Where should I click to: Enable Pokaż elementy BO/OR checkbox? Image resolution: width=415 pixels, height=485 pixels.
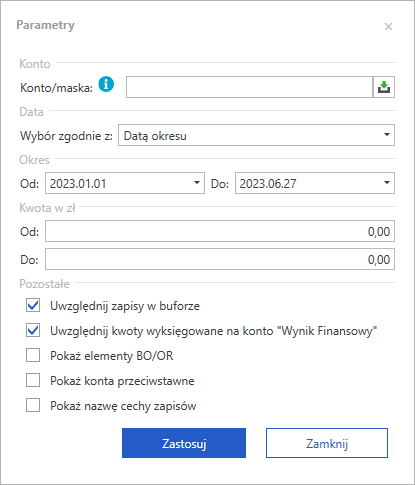click(33, 355)
